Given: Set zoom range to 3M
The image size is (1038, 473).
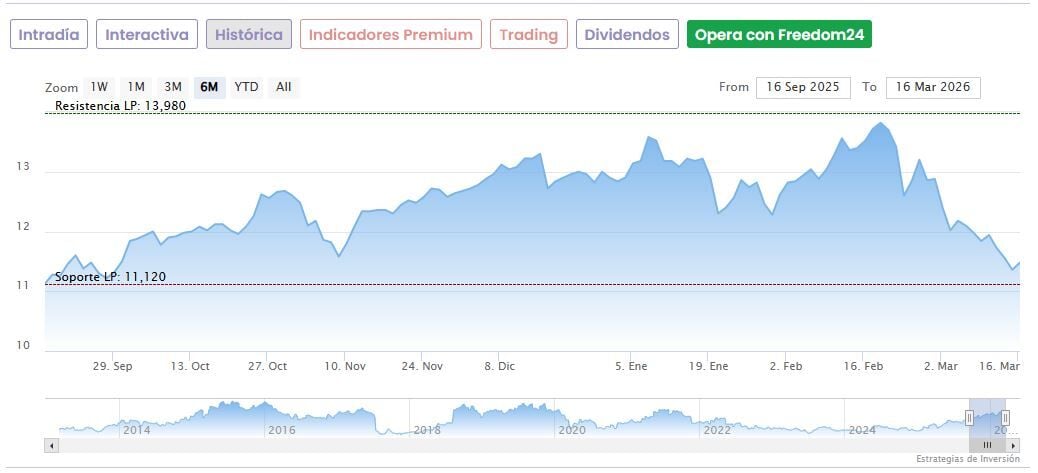Looking at the screenshot, I should click(173, 87).
